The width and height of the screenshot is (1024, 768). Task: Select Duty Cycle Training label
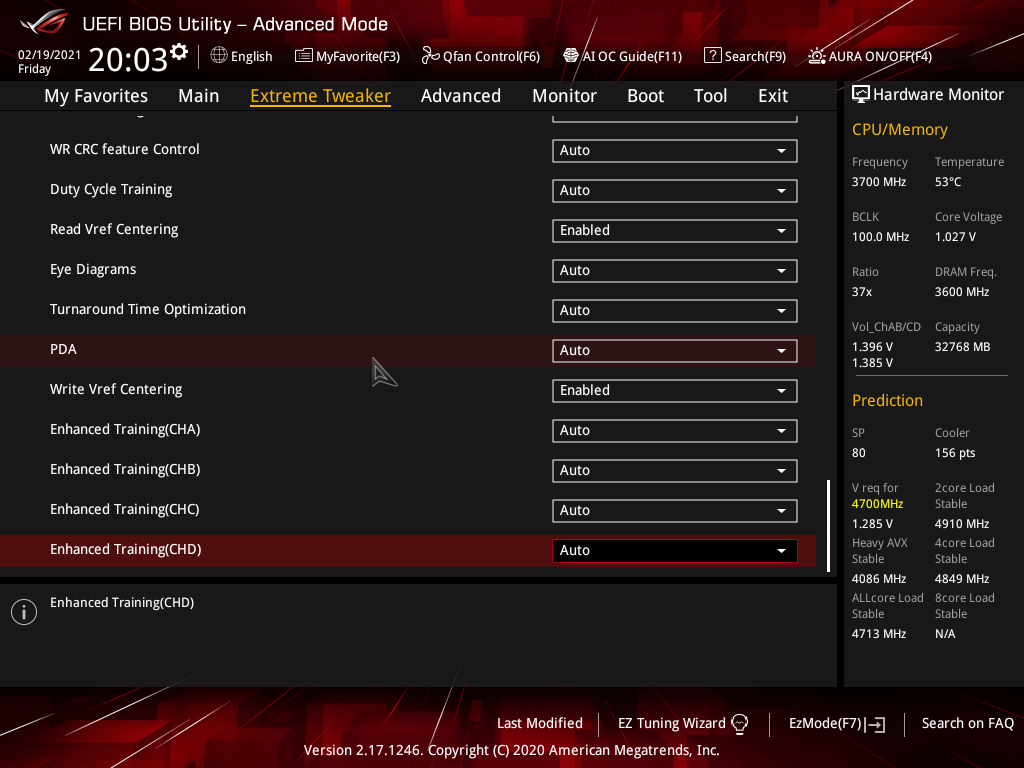click(x=111, y=189)
